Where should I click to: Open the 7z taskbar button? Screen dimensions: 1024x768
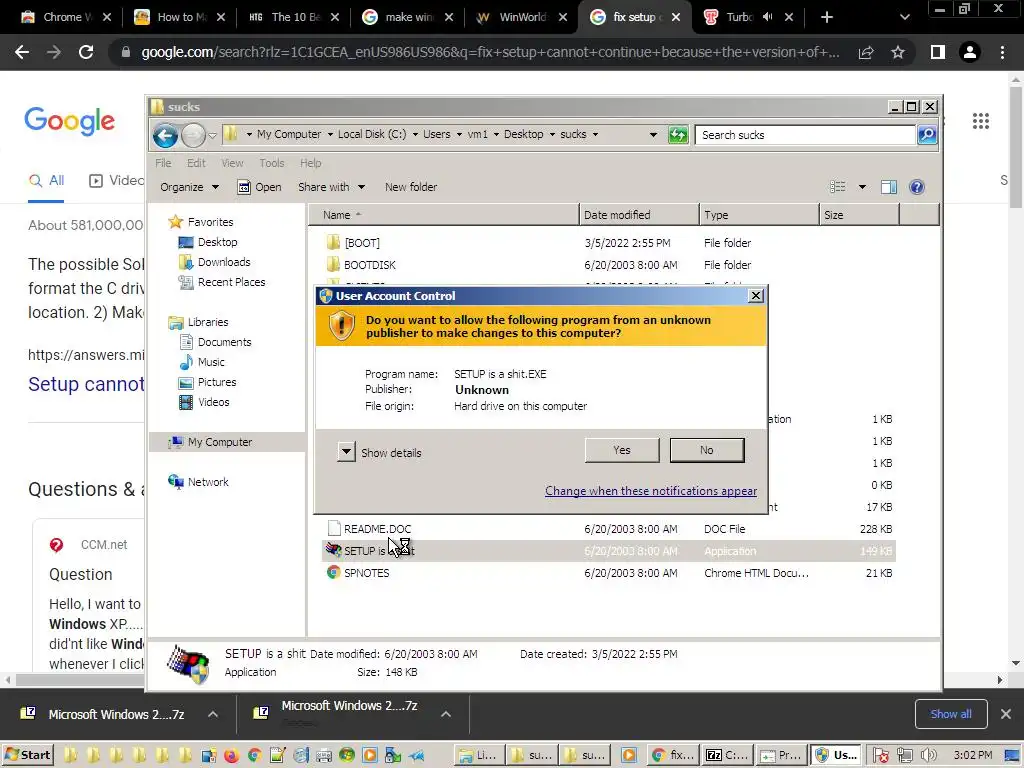[x=727, y=755]
